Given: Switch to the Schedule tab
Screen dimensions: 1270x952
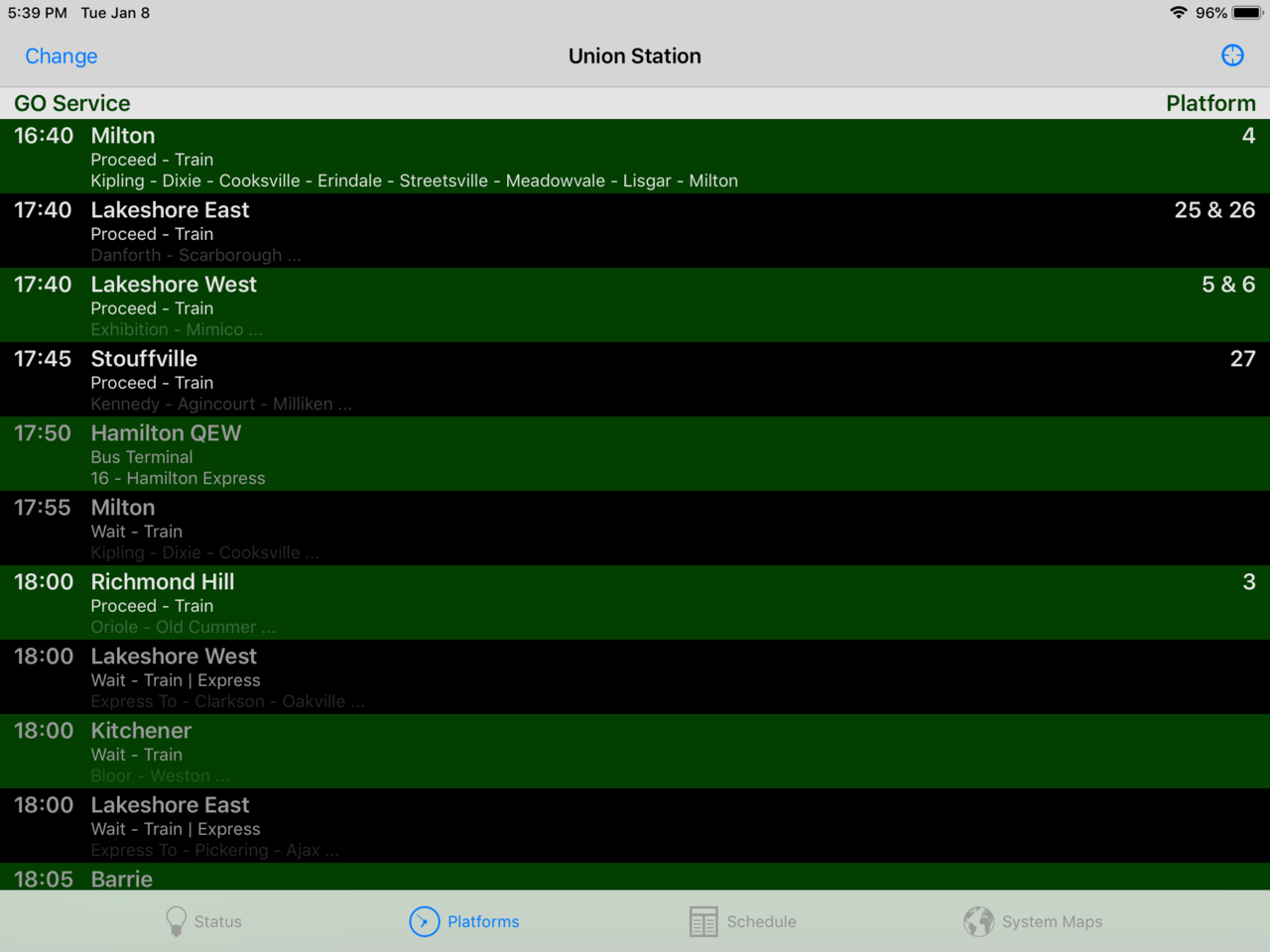Looking at the screenshot, I should [743, 921].
